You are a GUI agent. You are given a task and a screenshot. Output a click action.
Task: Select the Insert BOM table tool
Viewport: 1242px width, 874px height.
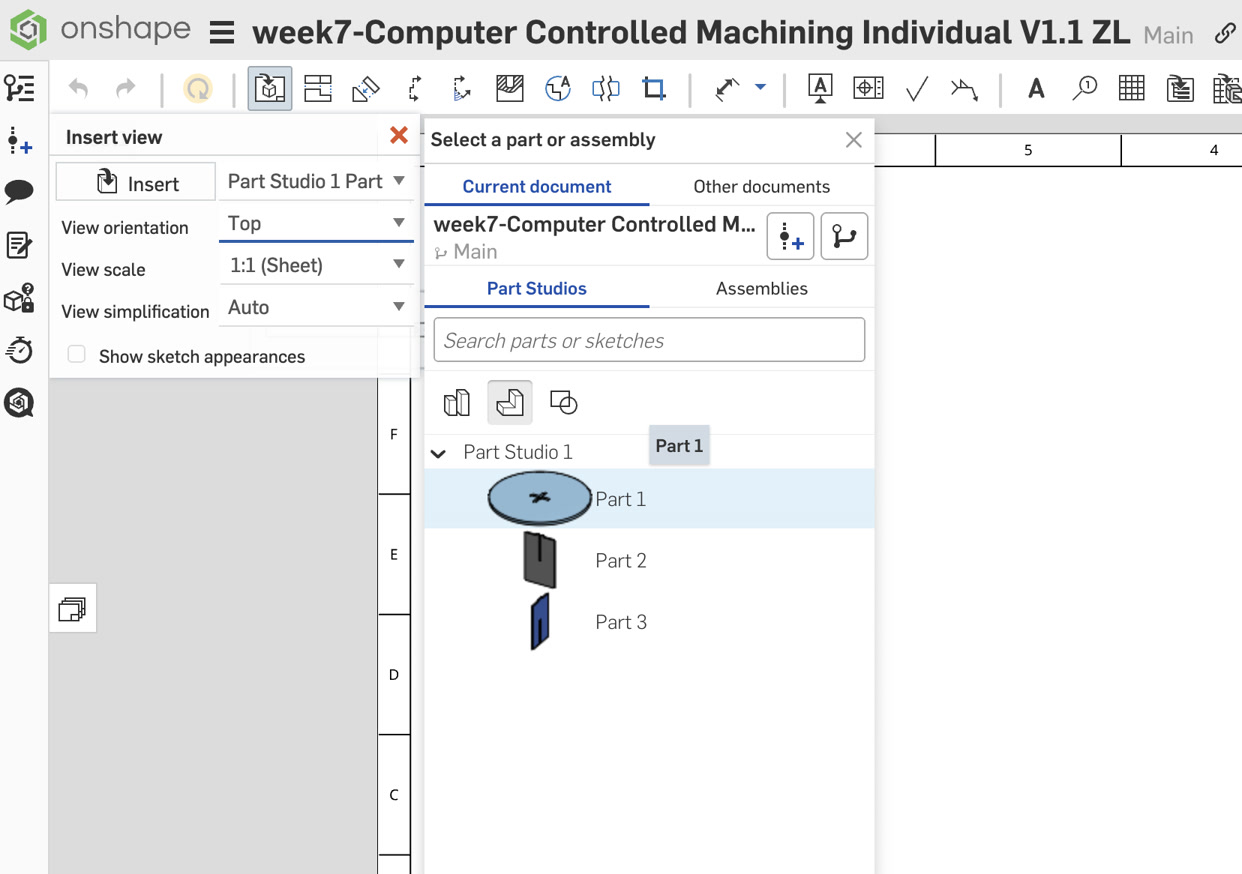coord(1180,88)
